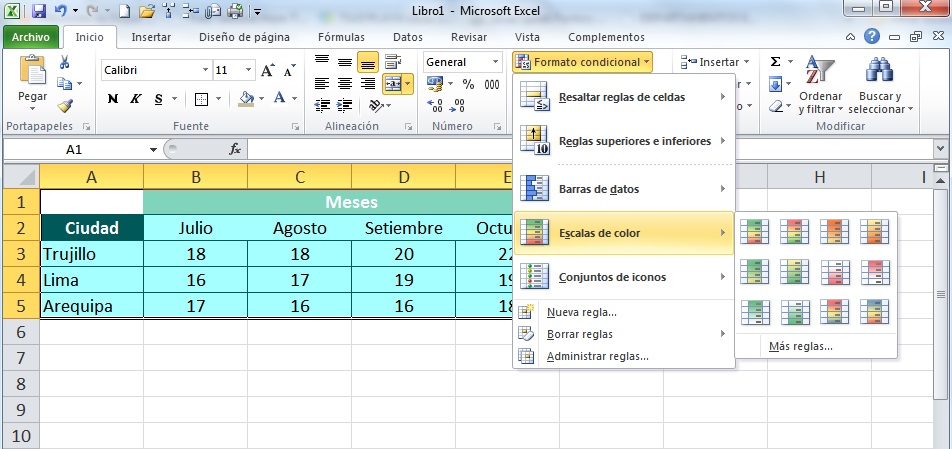The height and width of the screenshot is (449, 952).
Task: Open the Name Box dropdown arrow
Action: (x=153, y=149)
